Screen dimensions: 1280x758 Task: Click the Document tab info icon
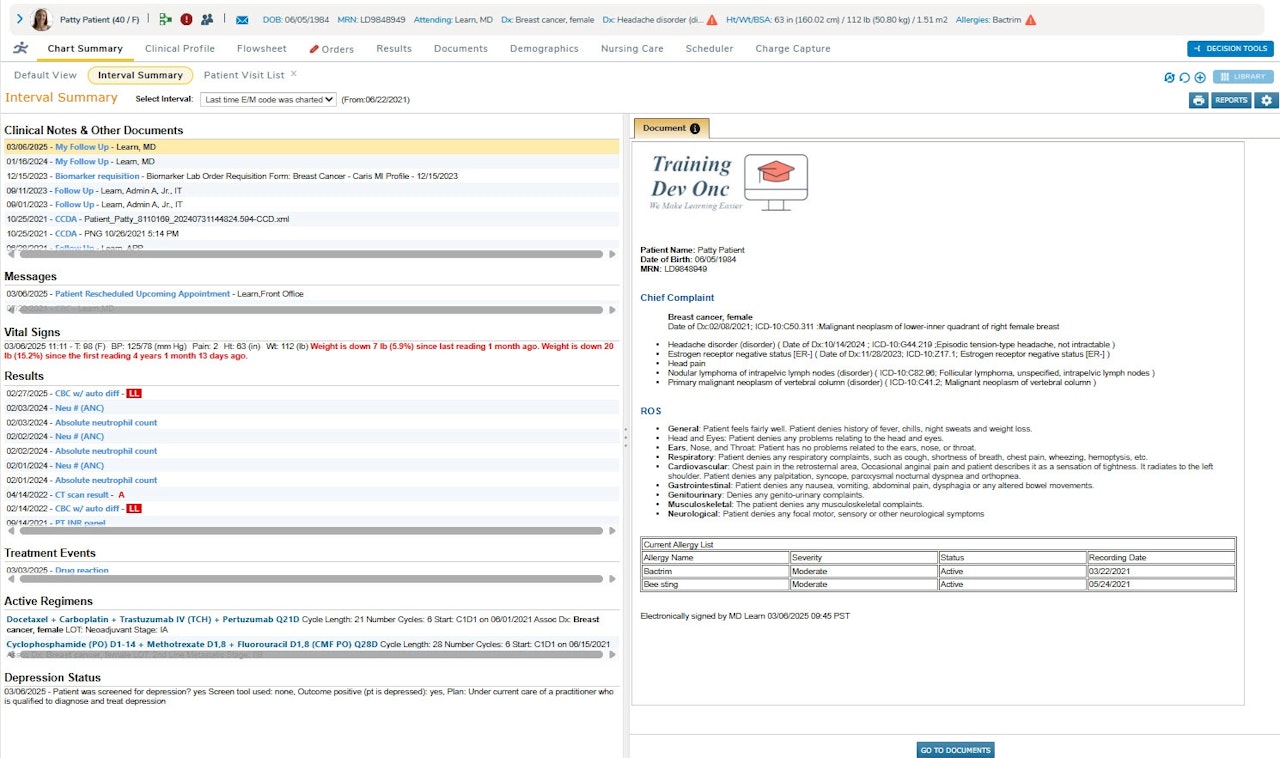(695, 129)
